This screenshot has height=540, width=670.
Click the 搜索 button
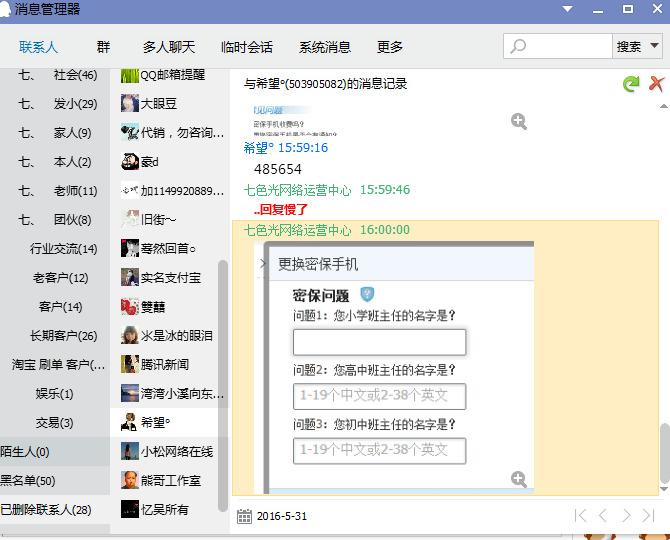point(629,46)
